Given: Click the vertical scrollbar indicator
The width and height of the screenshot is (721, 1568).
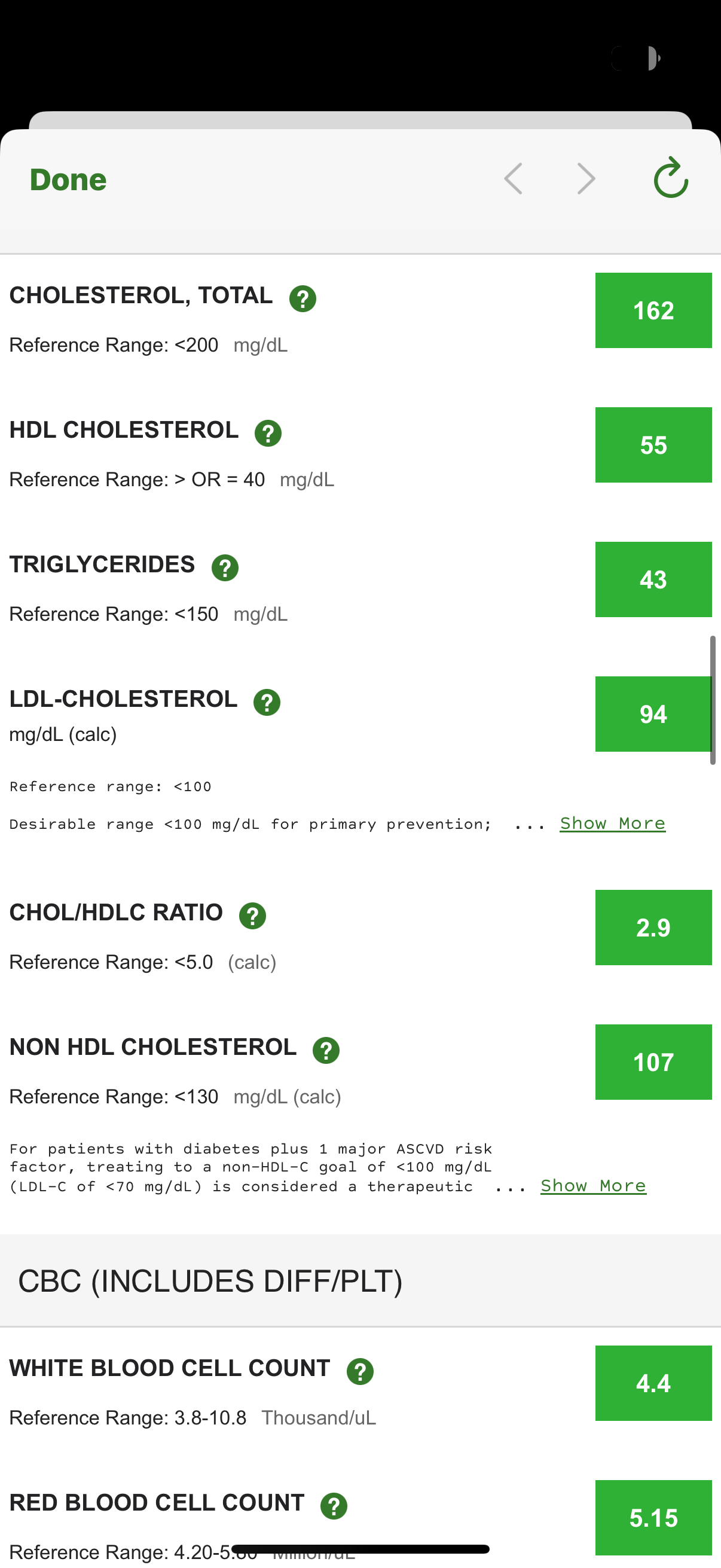Looking at the screenshot, I should point(713,700).
